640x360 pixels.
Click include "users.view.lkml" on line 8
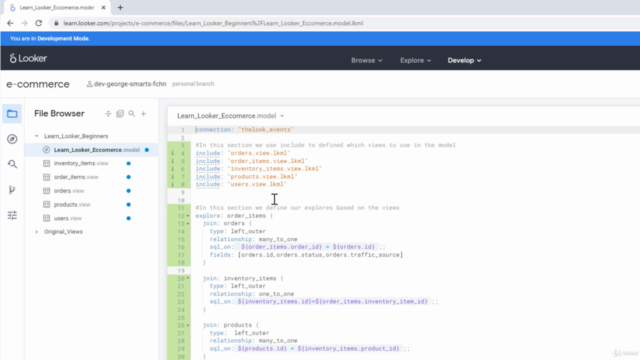coord(241,184)
